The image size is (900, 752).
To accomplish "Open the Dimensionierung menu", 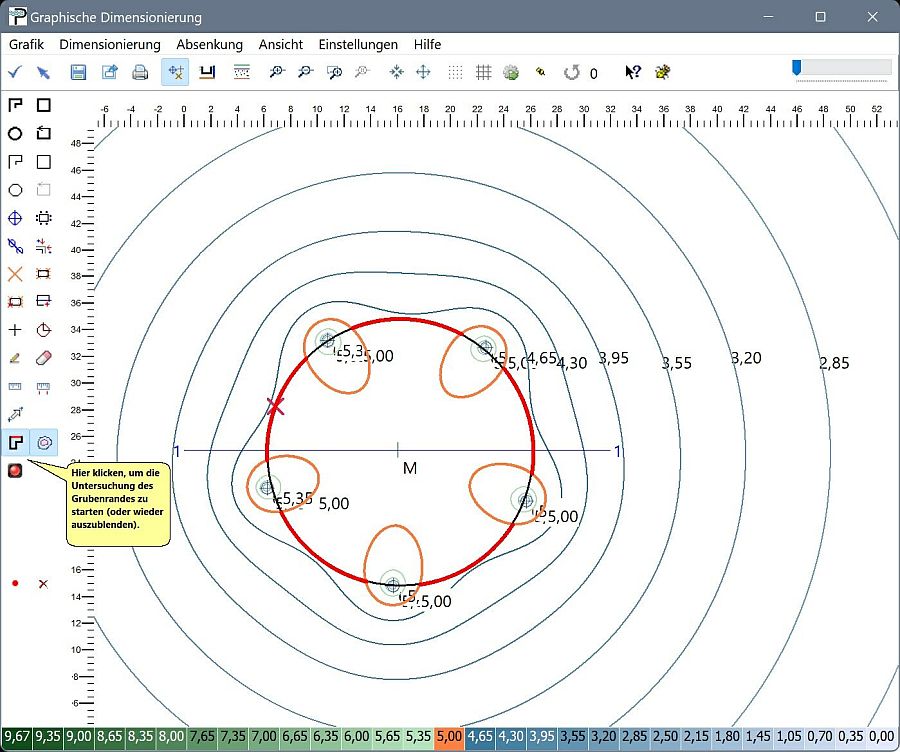I will tap(110, 44).
